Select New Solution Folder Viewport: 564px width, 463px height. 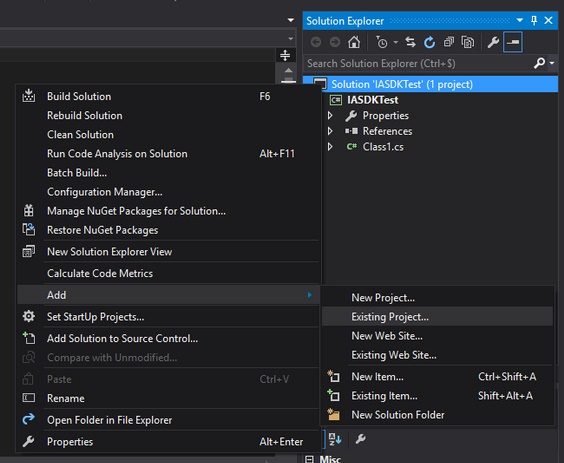[437, 415]
